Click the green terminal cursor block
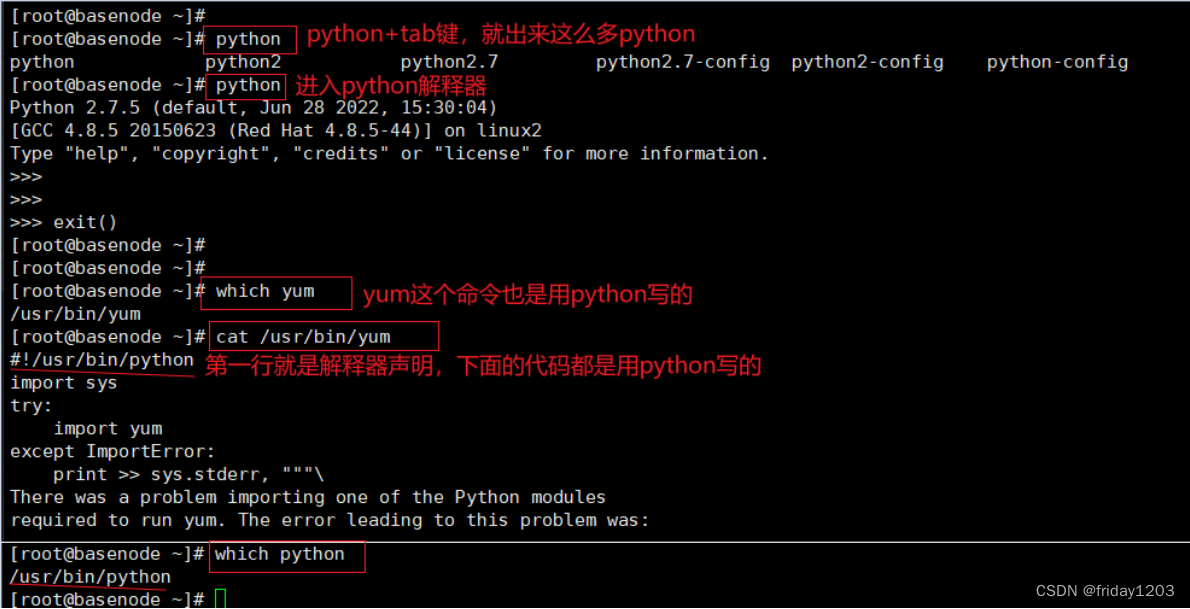The height and width of the screenshot is (609, 1190). pos(220,598)
